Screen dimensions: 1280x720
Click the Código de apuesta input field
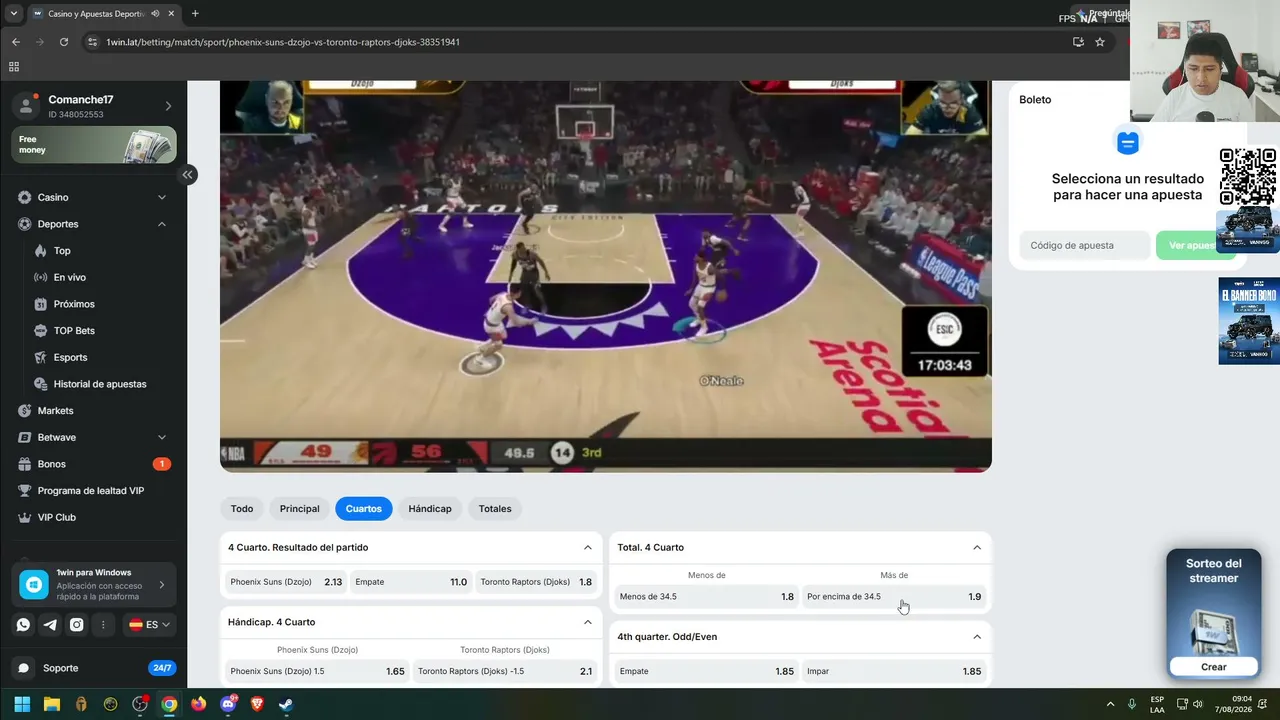[x=1084, y=245]
